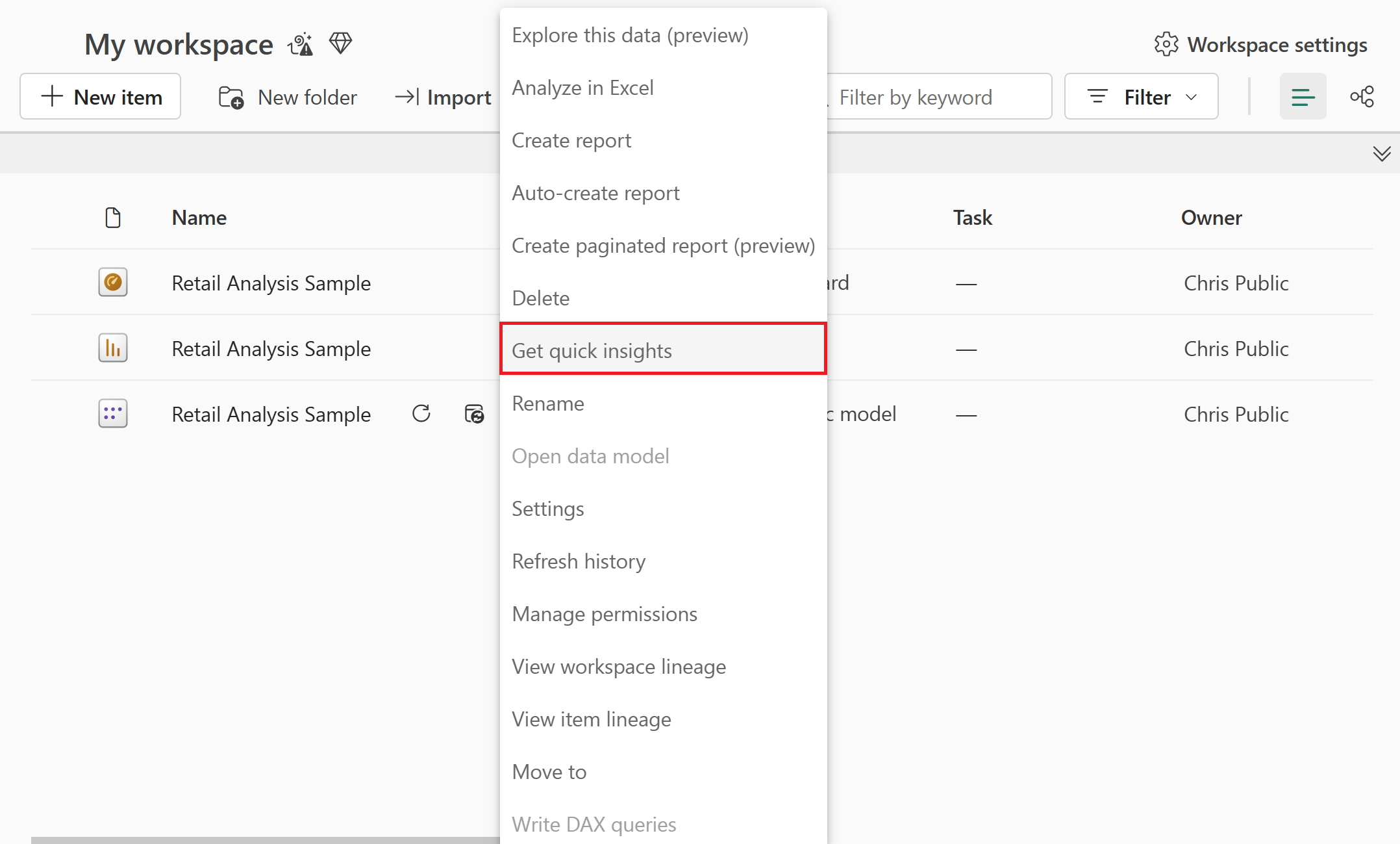Choose Analyze in Excel option

(582, 88)
